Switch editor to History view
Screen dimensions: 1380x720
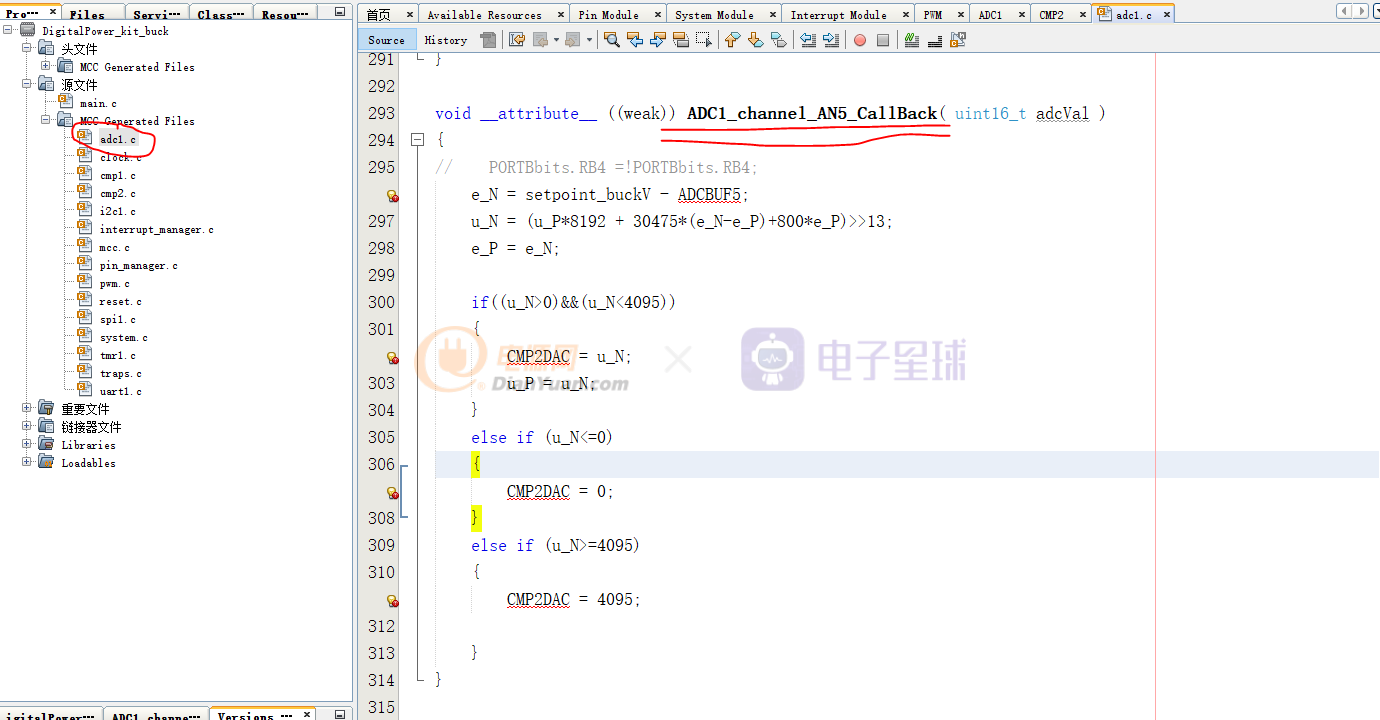coord(445,40)
